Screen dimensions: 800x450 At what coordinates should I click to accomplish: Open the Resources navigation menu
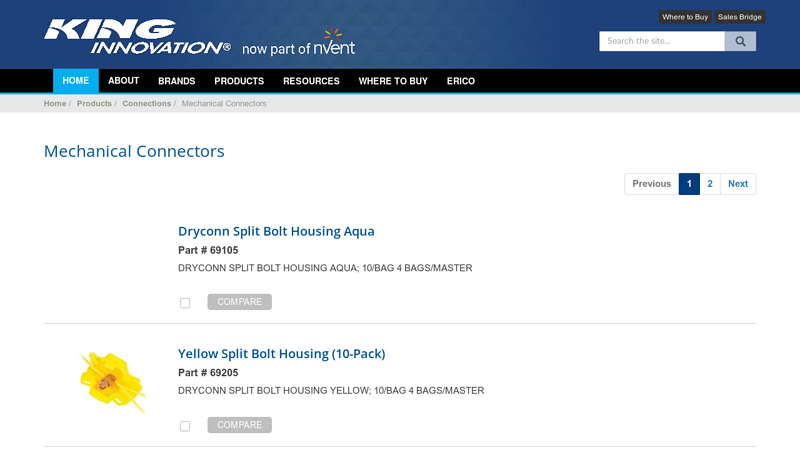[311, 81]
